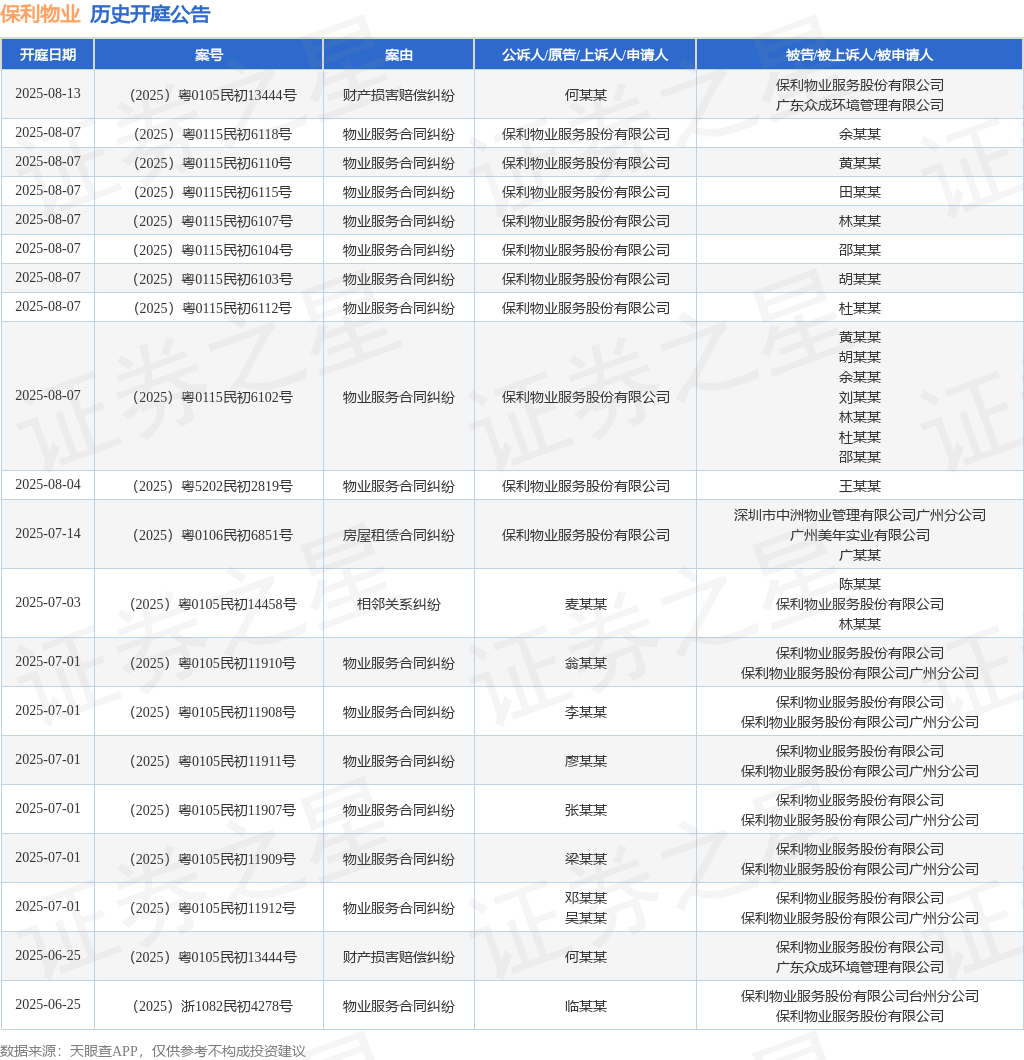Click 保利物业服务股份有限公司台州分公司

(x=860, y=997)
